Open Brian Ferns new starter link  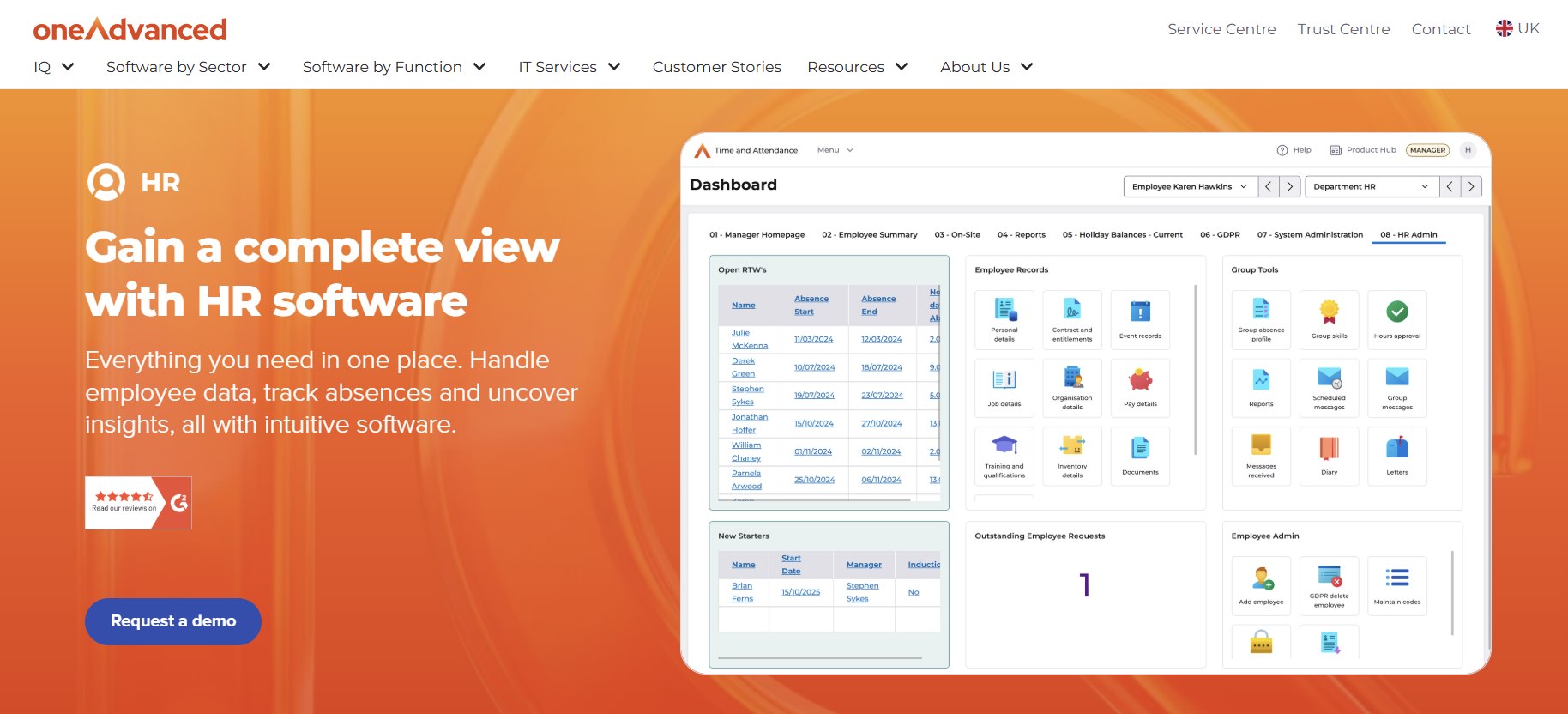[x=742, y=592]
